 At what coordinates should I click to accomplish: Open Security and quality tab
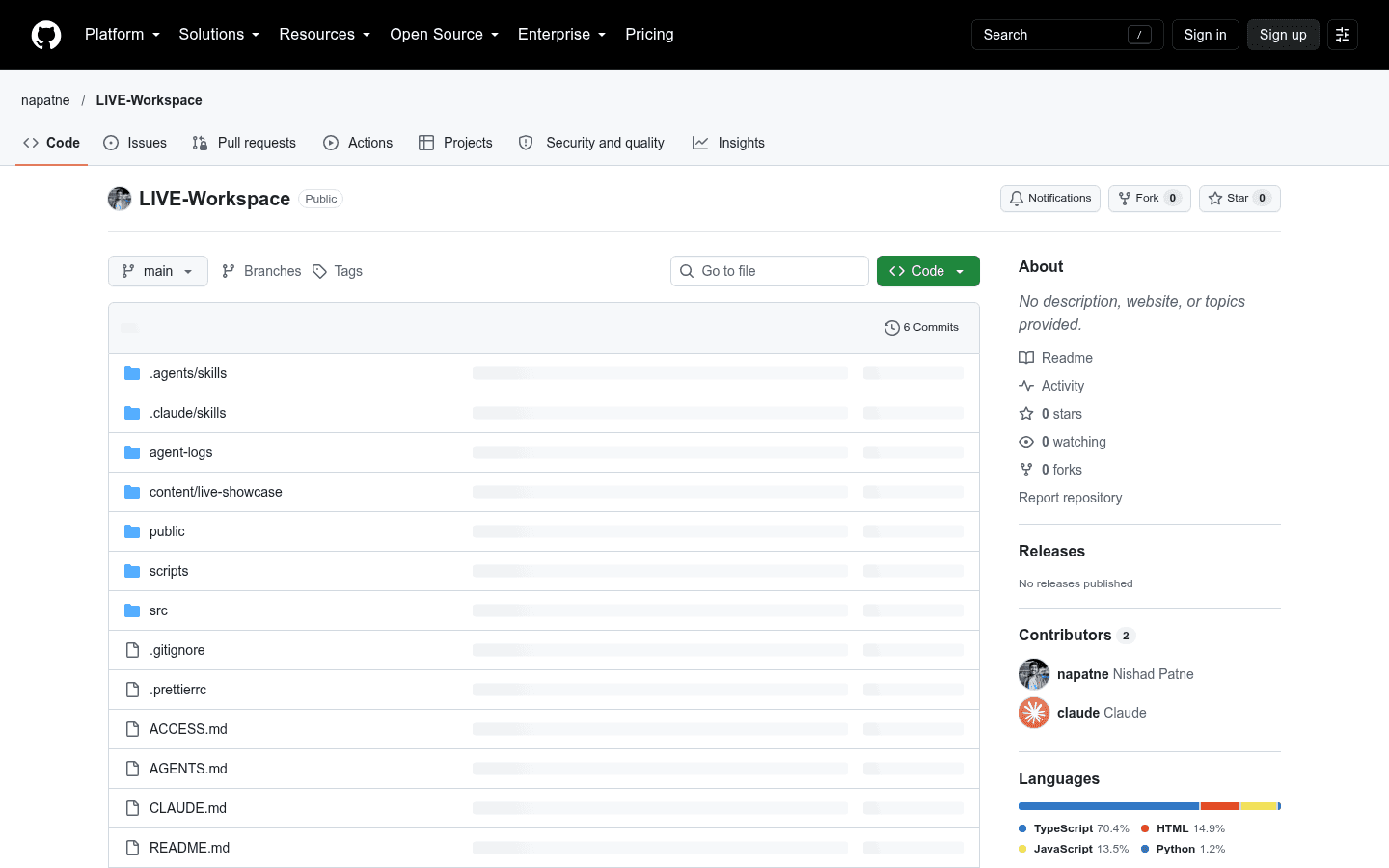(591, 143)
